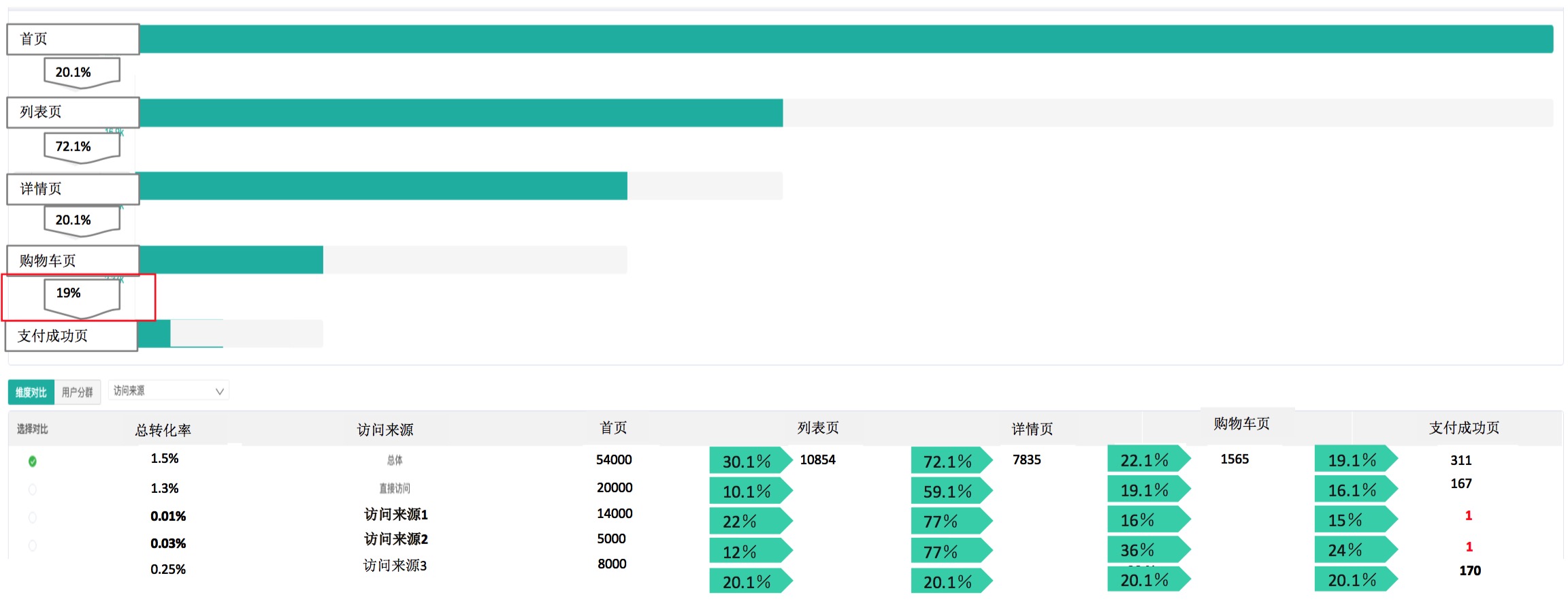Click the 支付成功页 column header in table

1464,428
